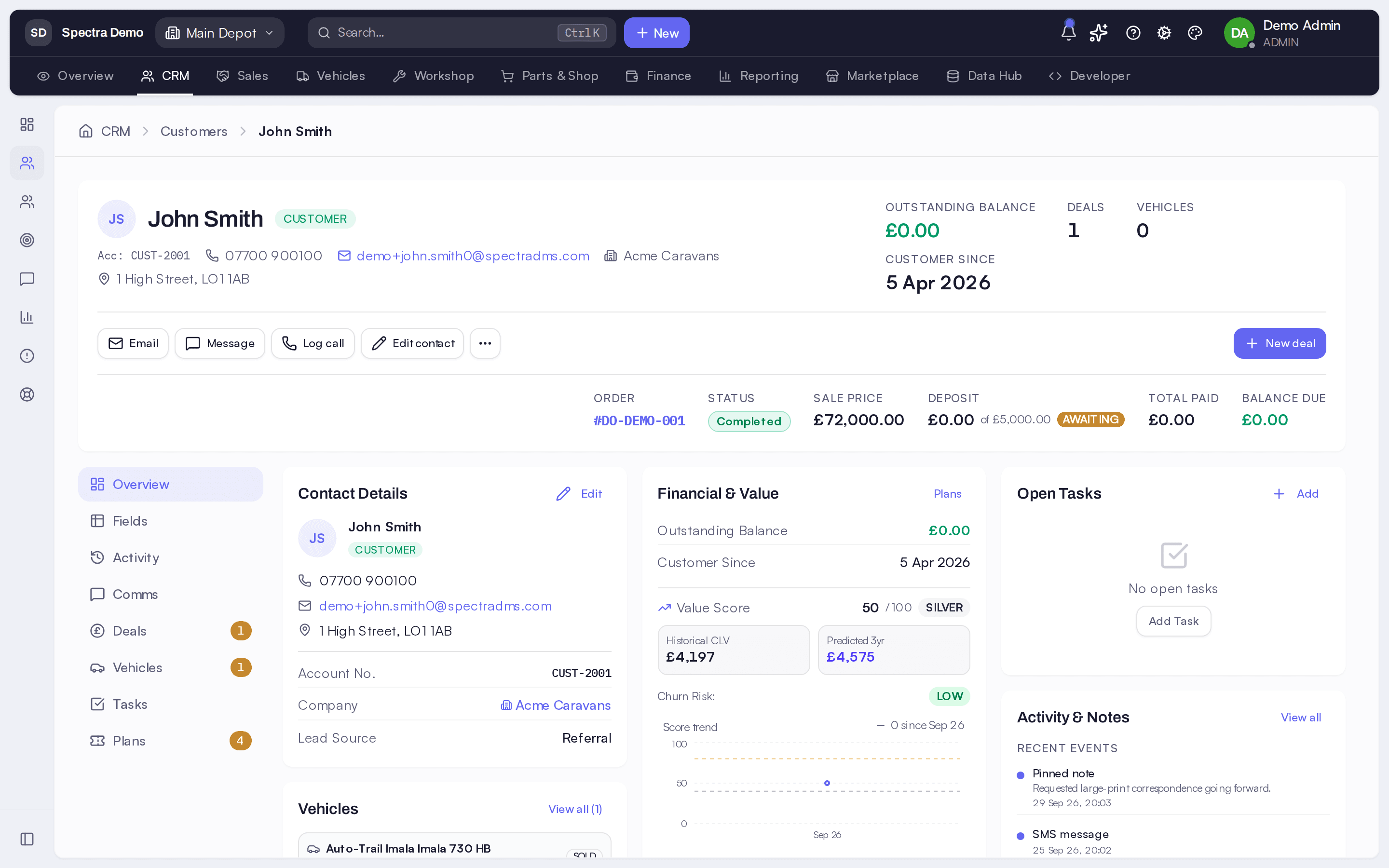Click the Edit contact button
The width and height of the screenshot is (1389, 868).
412,343
